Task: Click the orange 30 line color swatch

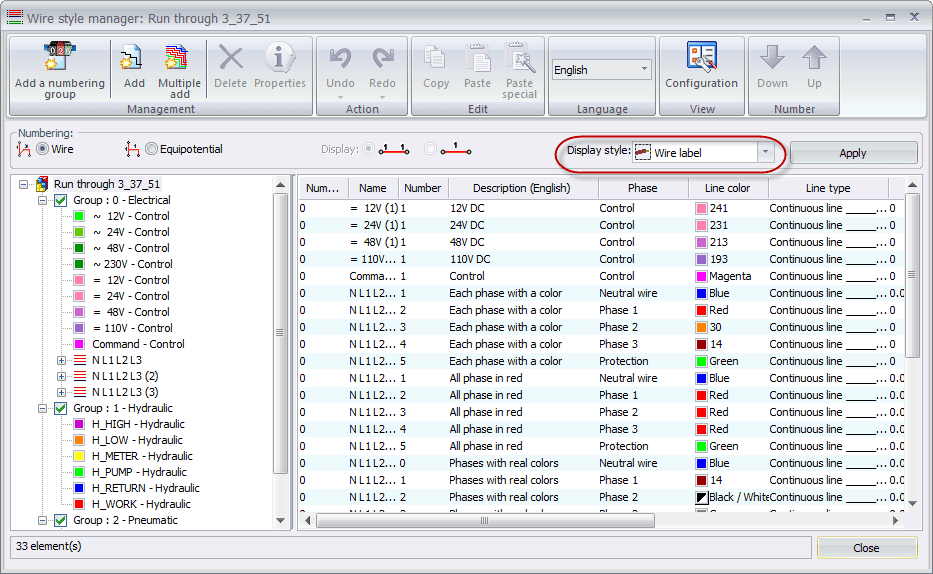Action: pyautogui.click(x=701, y=328)
